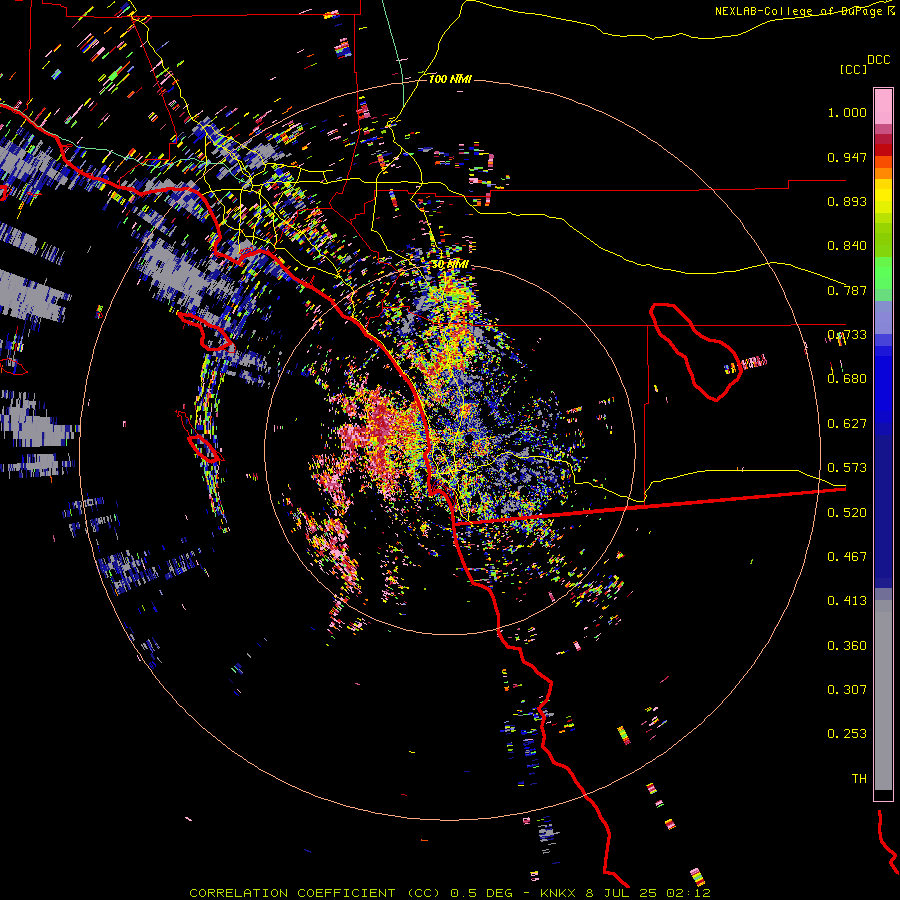Click the 0.787 legend value

pos(847,290)
